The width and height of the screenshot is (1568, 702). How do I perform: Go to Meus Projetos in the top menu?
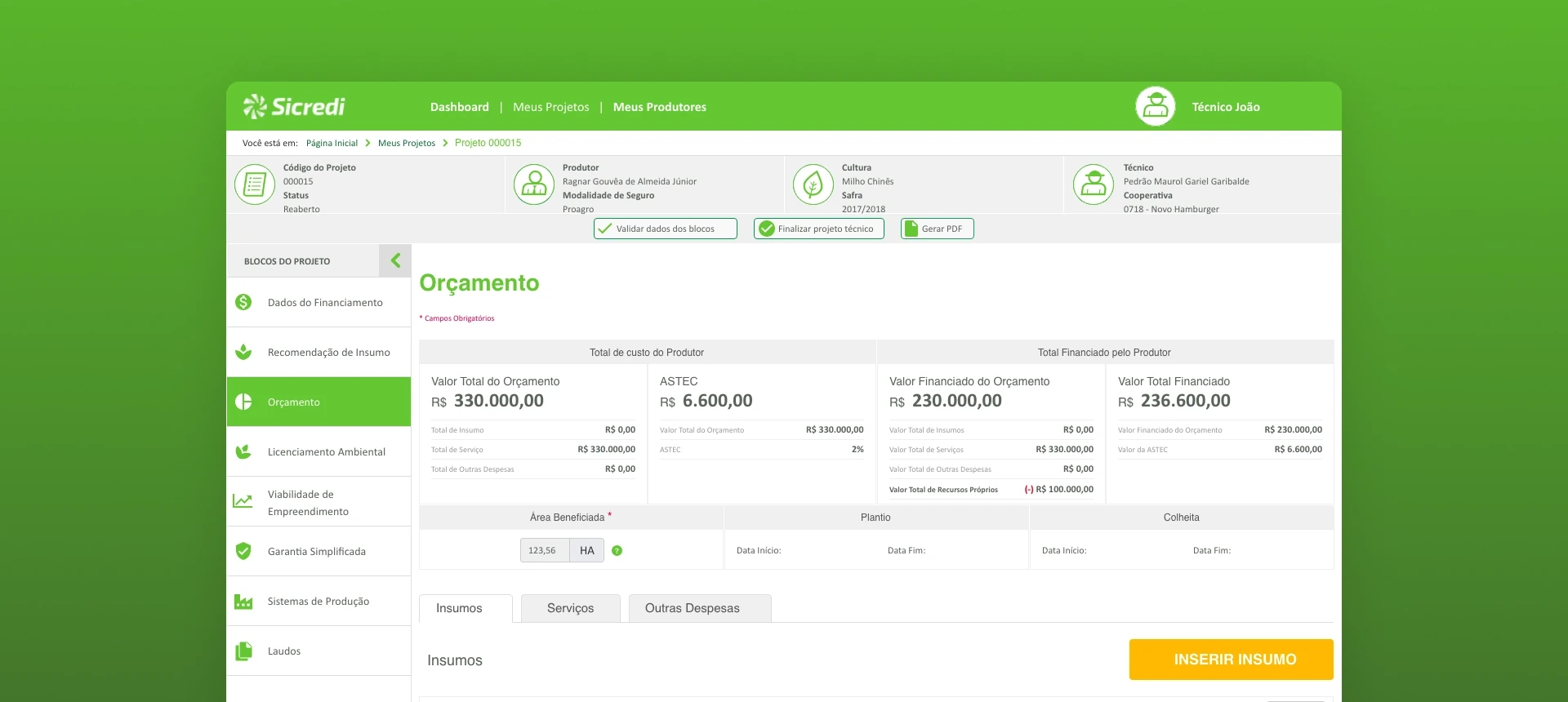pyautogui.click(x=551, y=107)
